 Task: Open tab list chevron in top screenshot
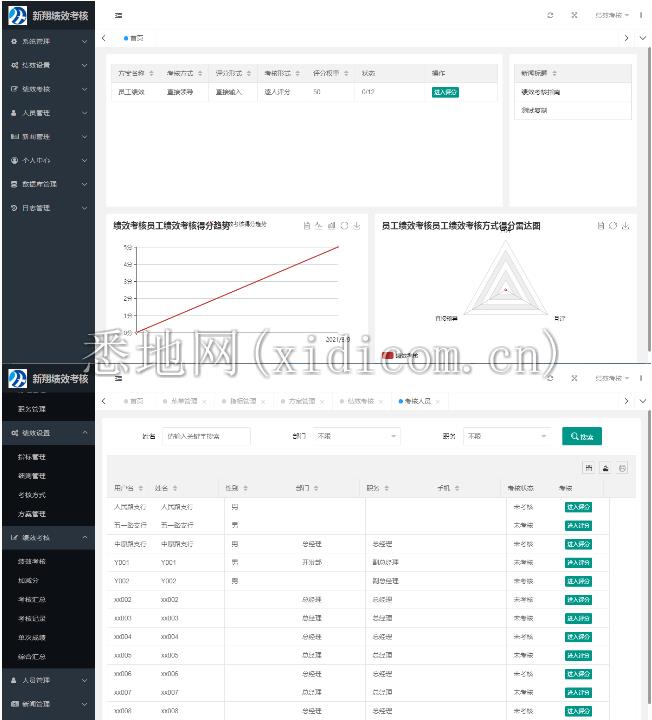pos(643,38)
